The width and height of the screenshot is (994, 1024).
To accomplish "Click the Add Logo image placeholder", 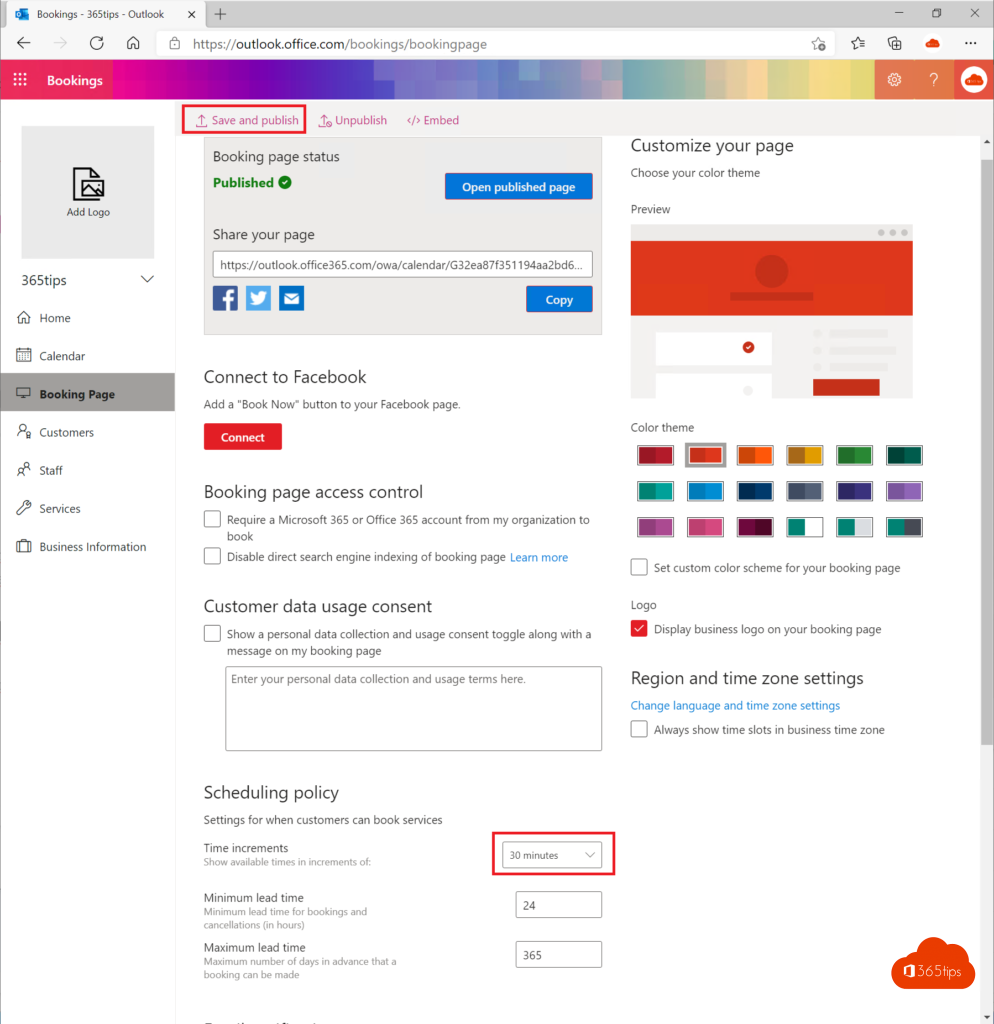I will [x=88, y=192].
